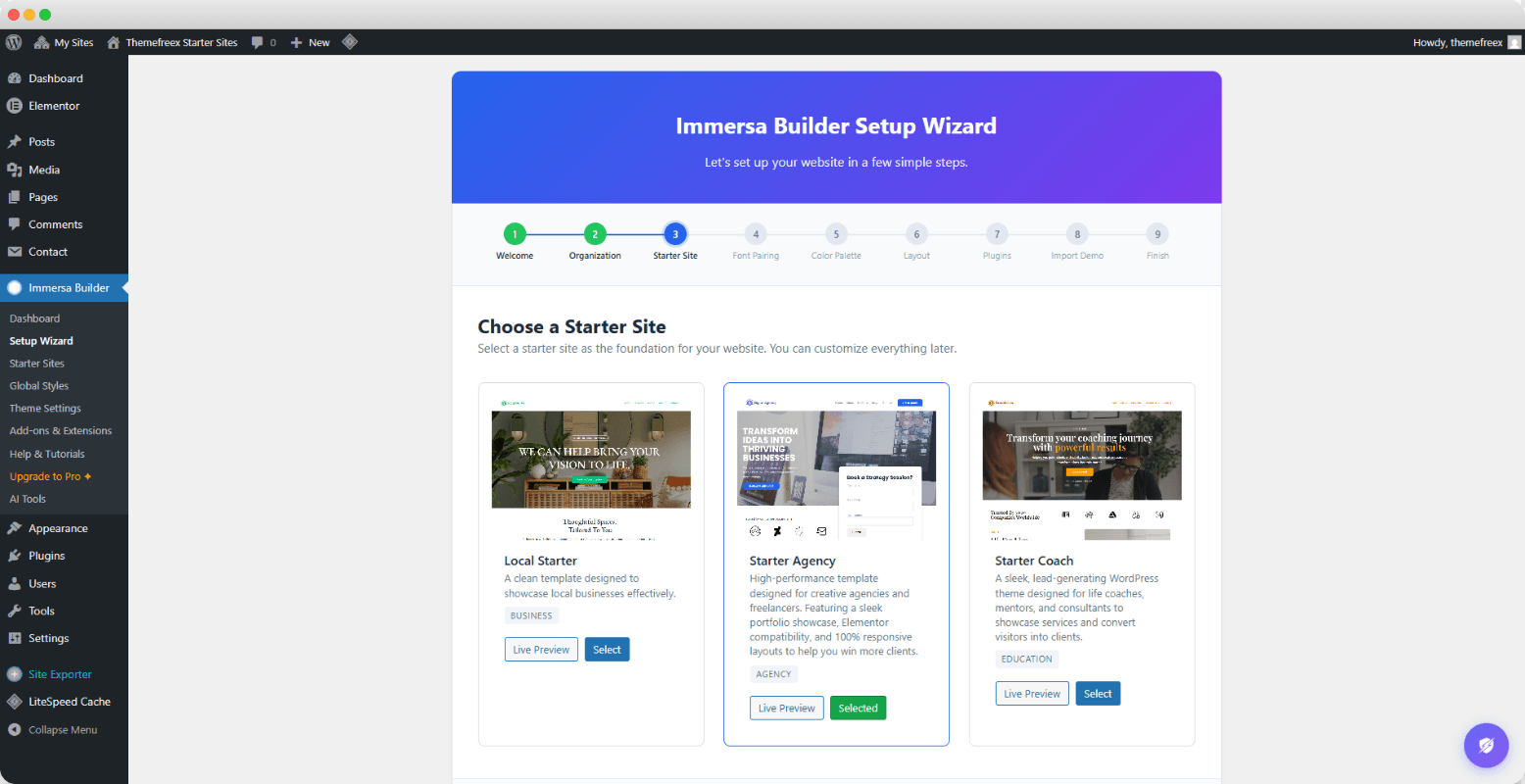Go to Global Styles submenu

(39, 386)
